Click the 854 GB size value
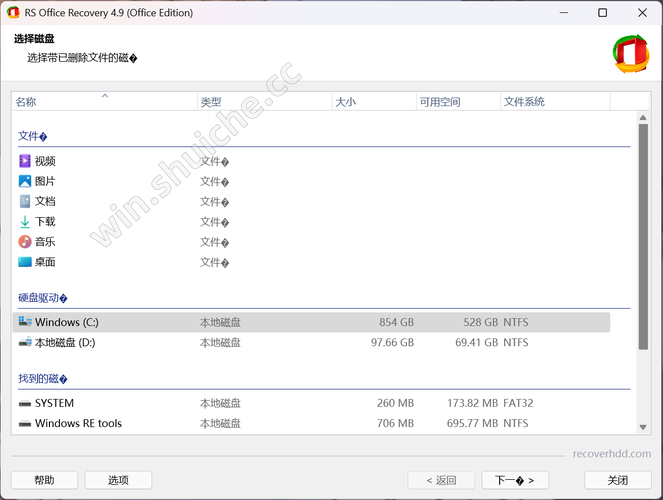Image resolution: width=663 pixels, height=500 pixels. pos(397,322)
